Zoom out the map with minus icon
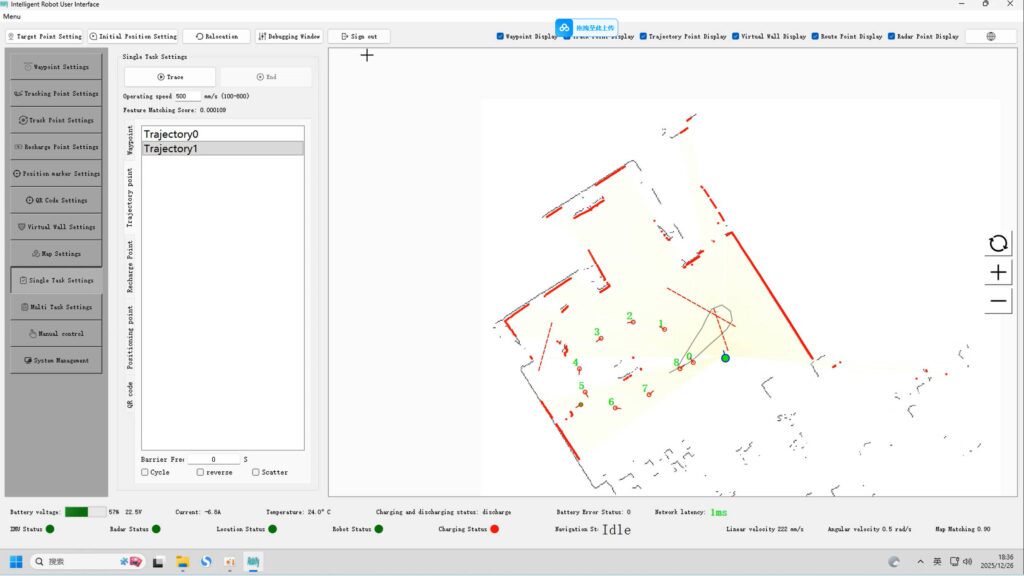 click(x=997, y=300)
